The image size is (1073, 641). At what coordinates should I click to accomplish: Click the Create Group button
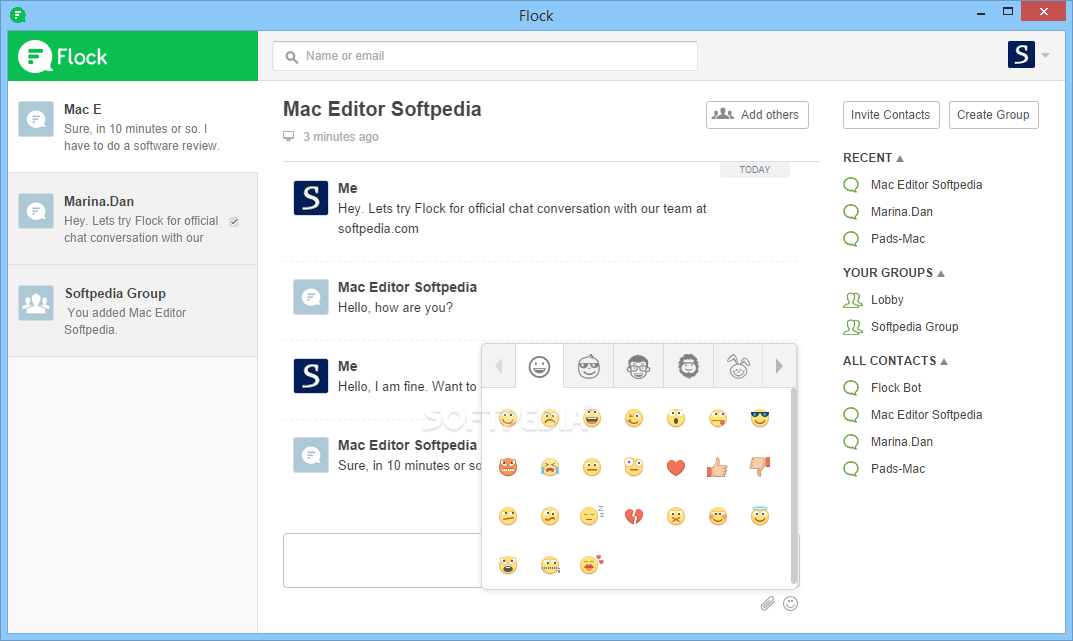pyautogui.click(x=994, y=115)
